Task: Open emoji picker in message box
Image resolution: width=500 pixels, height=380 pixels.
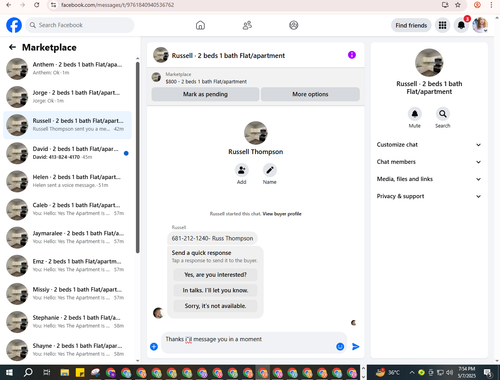Action: pyautogui.click(x=340, y=347)
